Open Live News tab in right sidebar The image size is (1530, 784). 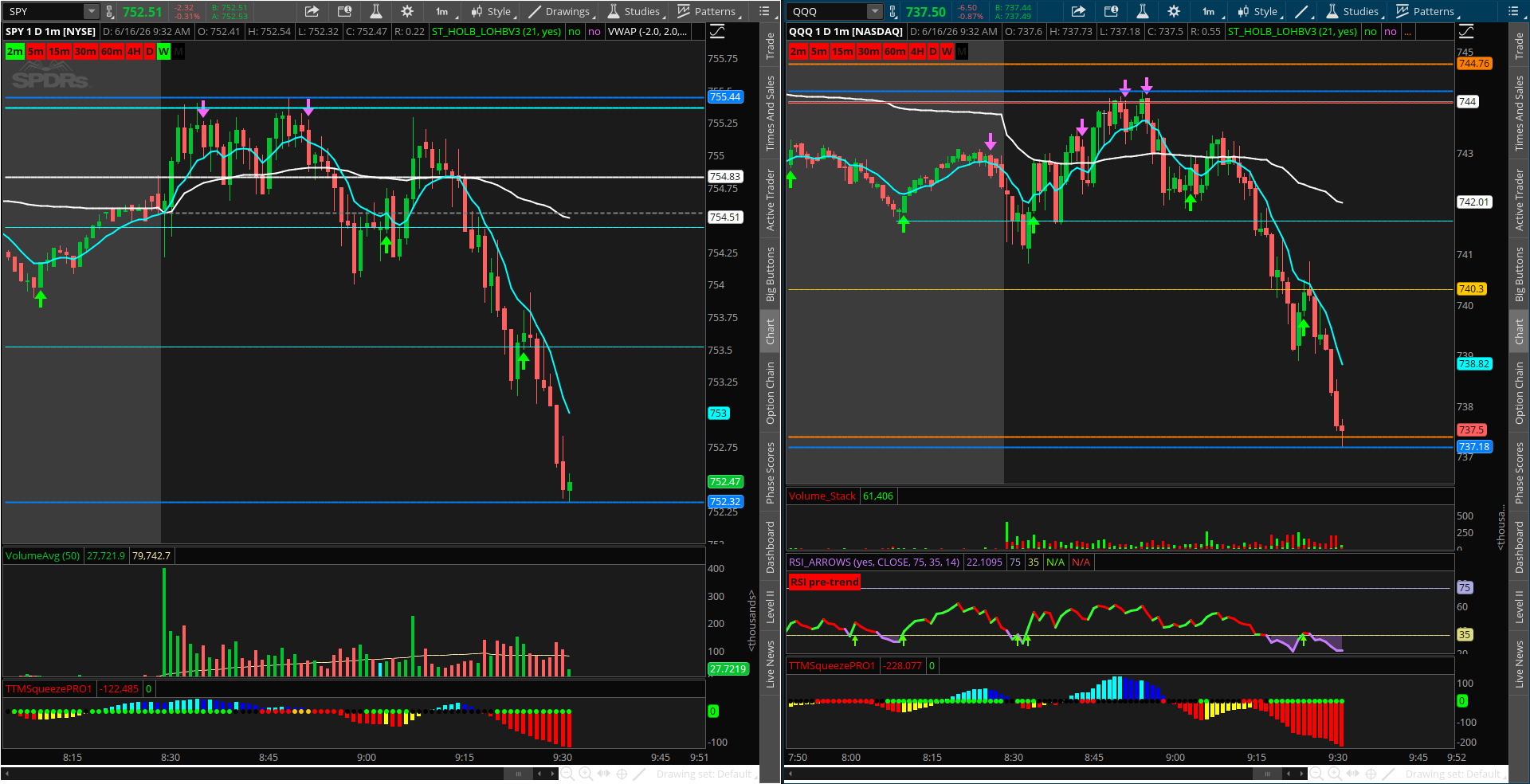pyautogui.click(x=1520, y=664)
